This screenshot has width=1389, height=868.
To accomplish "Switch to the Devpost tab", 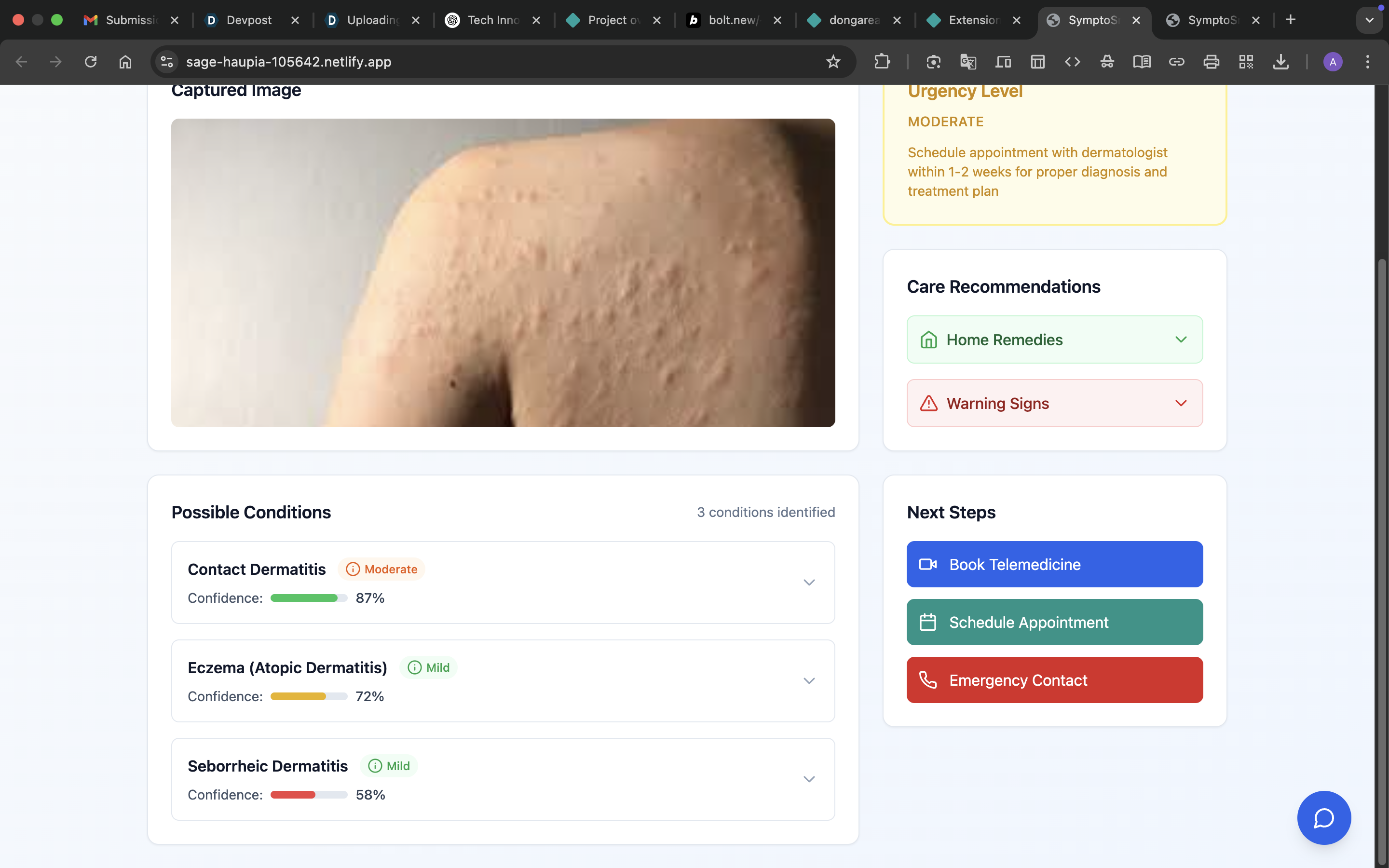I will click(x=248, y=20).
